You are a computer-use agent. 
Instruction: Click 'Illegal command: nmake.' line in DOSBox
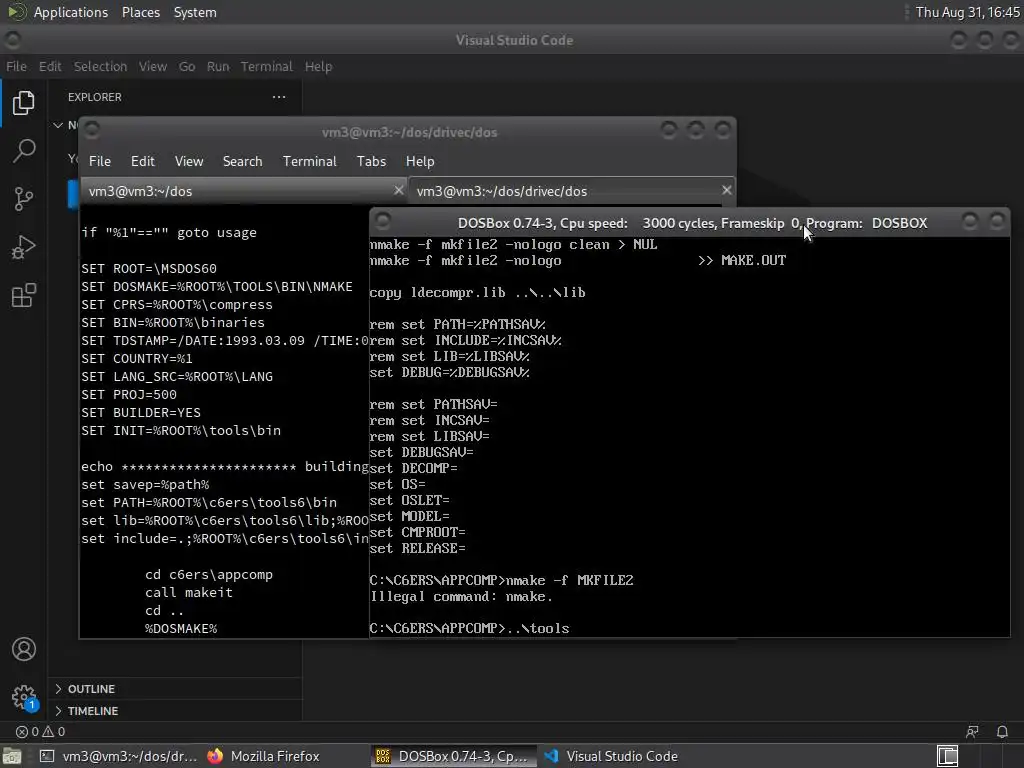pos(461,596)
